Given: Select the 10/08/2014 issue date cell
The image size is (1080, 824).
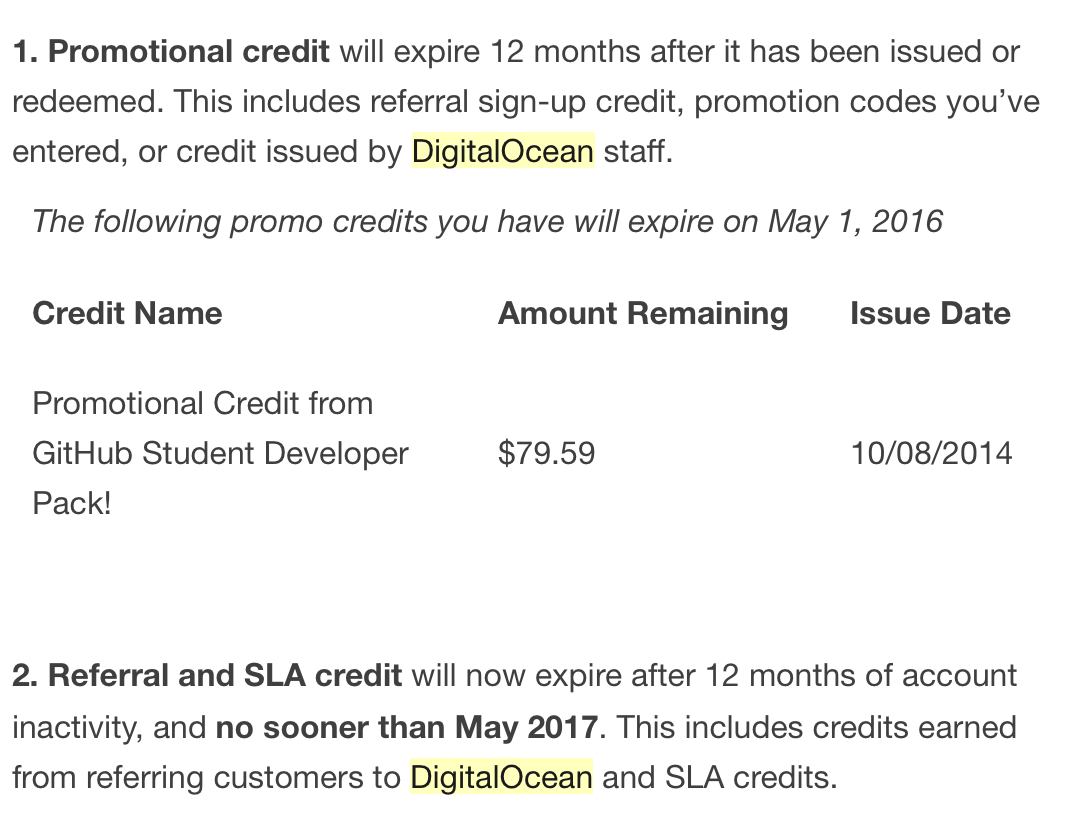Looking at the screenshot, I should pyautogui.click(x=931, y=453).
